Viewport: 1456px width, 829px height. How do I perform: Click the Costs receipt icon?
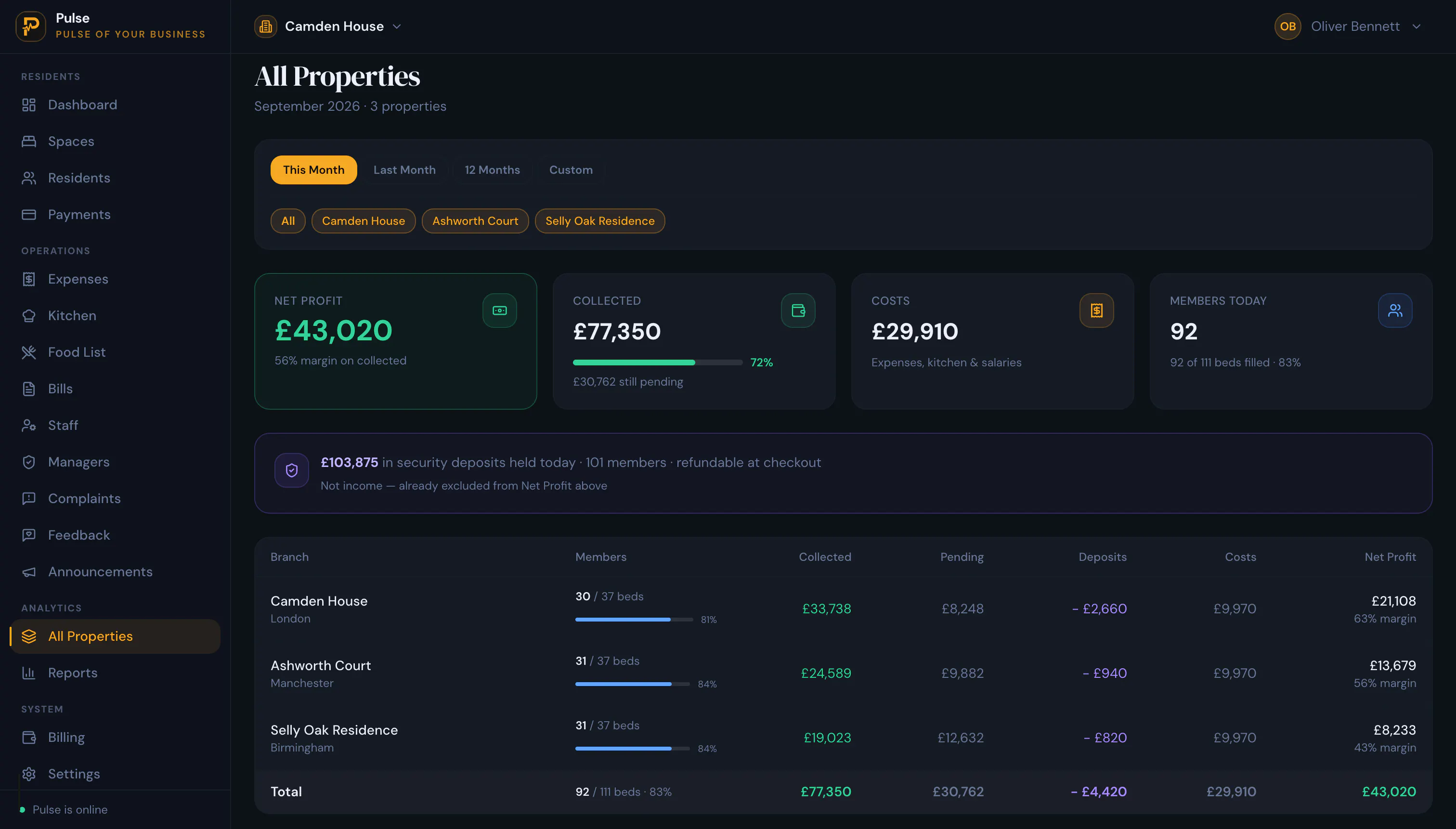(1096, 311)
